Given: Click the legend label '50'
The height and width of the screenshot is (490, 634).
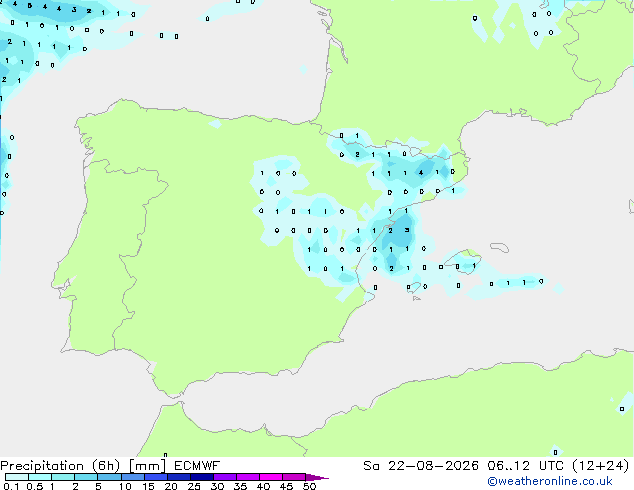Looking at the screenshot, I should point(310,486).
